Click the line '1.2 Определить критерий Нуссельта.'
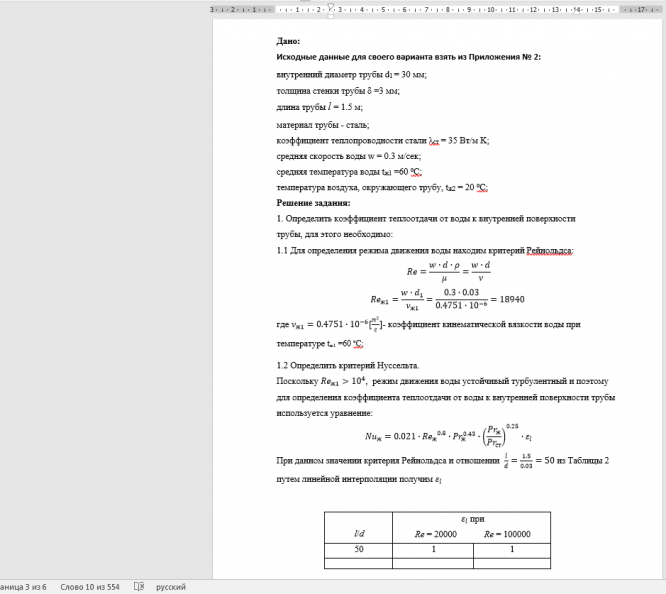The image size is (666, 594). [347, 365]
